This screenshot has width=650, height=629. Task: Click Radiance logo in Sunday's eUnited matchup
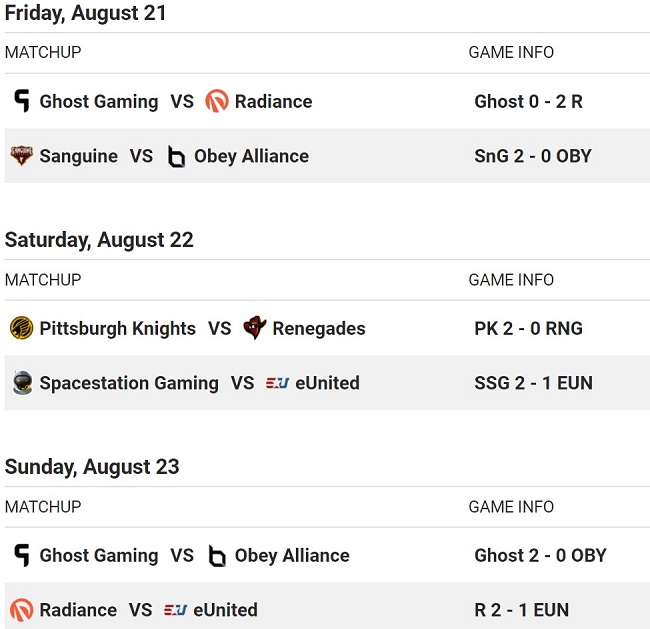[21, 610]
